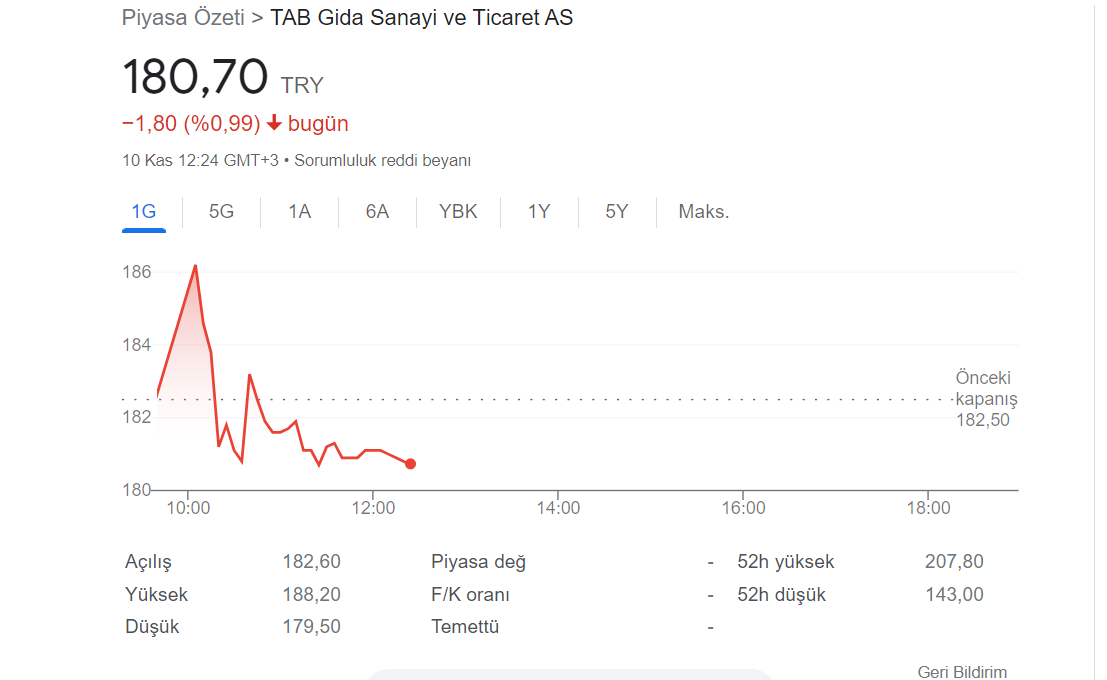The width and height of the screenshot is (1107, 680).
Task: Click the Açılış value 182,60
Action: 311,561
